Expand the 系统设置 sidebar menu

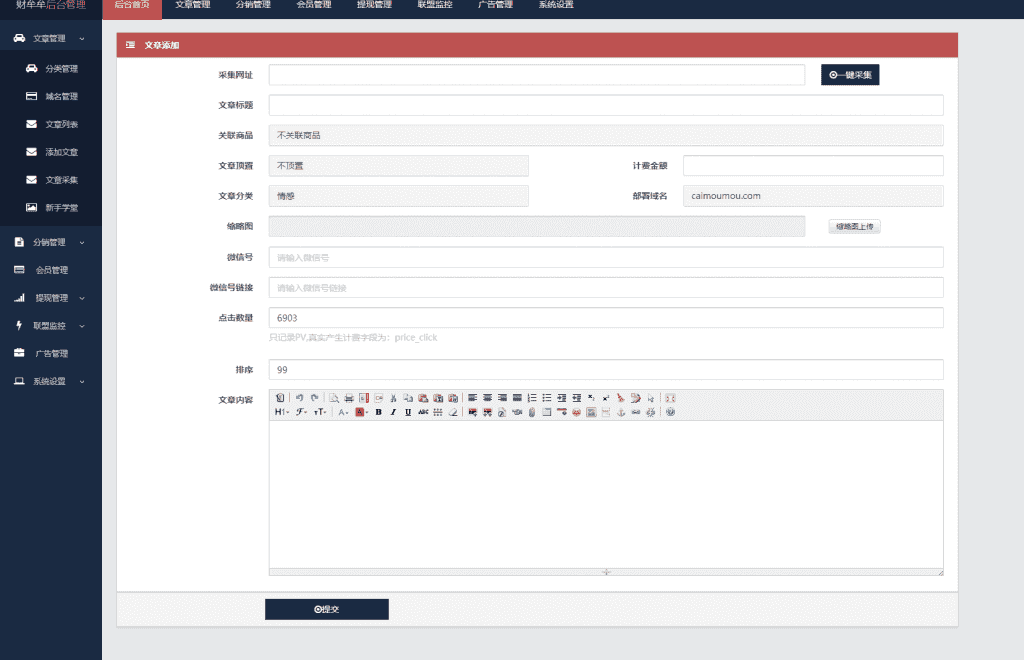[x=50, y=381]
